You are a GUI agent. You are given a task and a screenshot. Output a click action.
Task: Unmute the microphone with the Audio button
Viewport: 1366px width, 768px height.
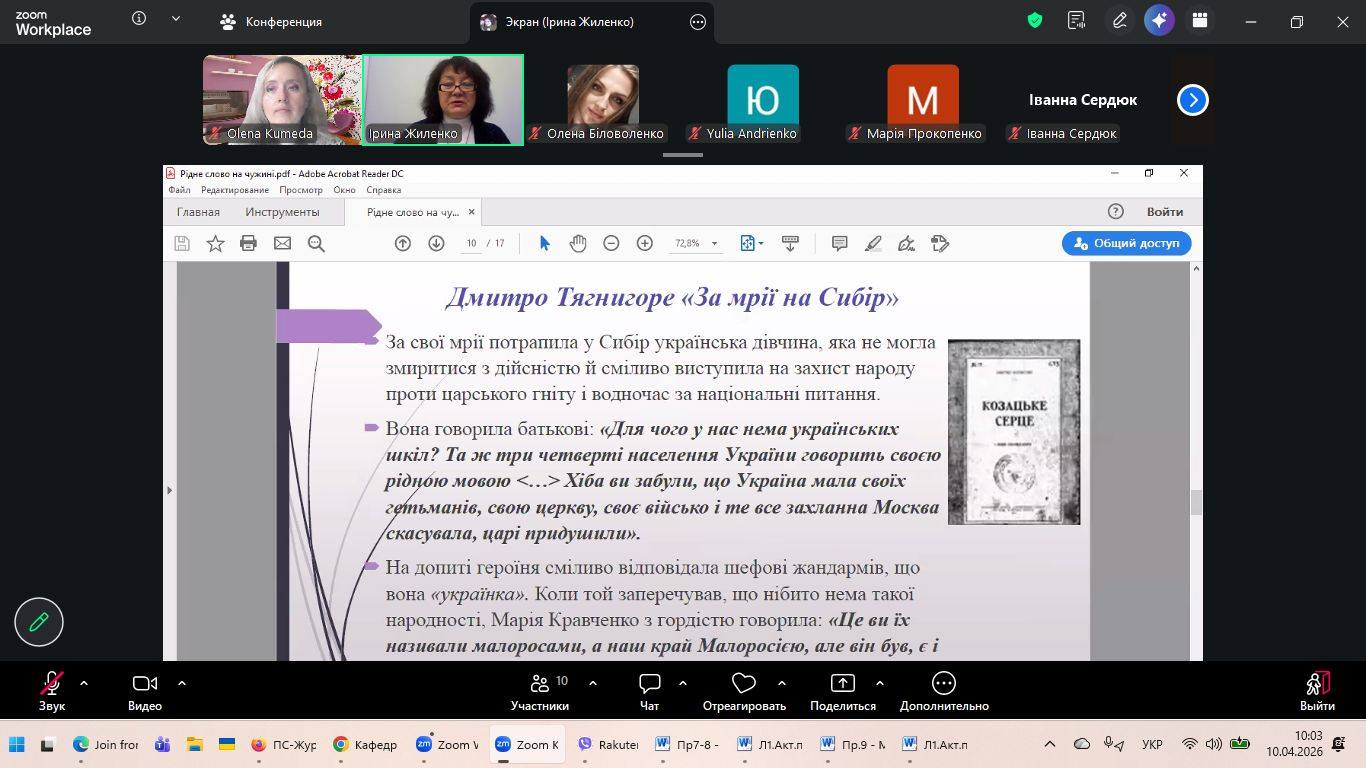click(51, 691)
